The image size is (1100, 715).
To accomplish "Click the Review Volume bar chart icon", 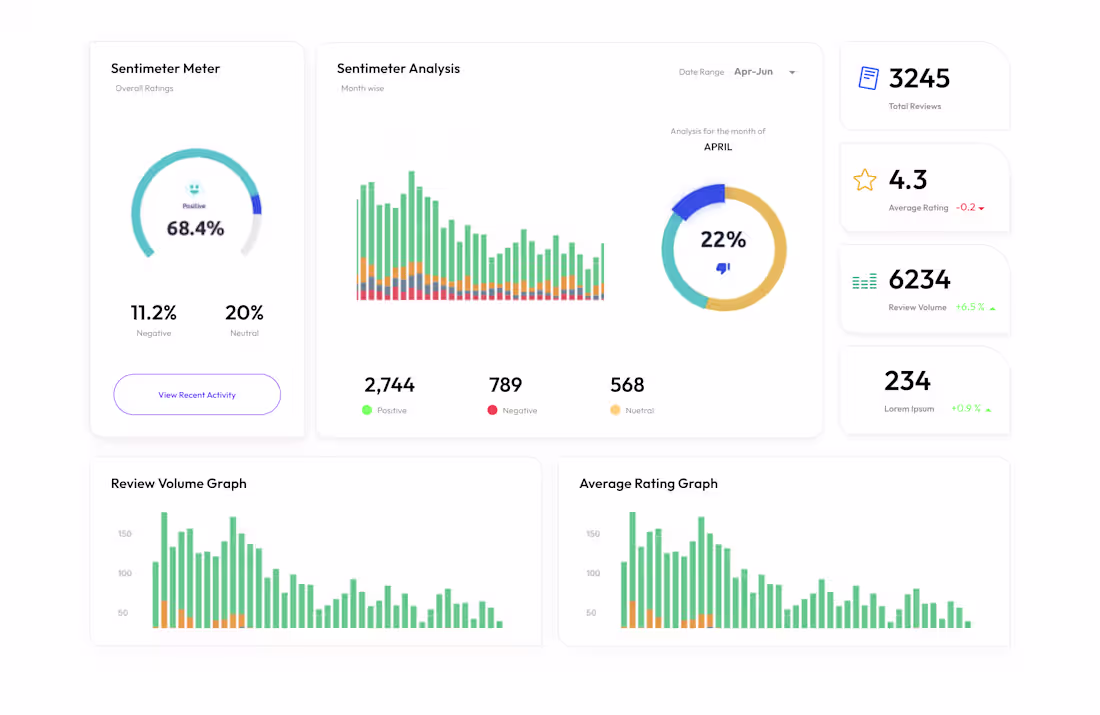I will pyautogui.click(x=864, y=281).
